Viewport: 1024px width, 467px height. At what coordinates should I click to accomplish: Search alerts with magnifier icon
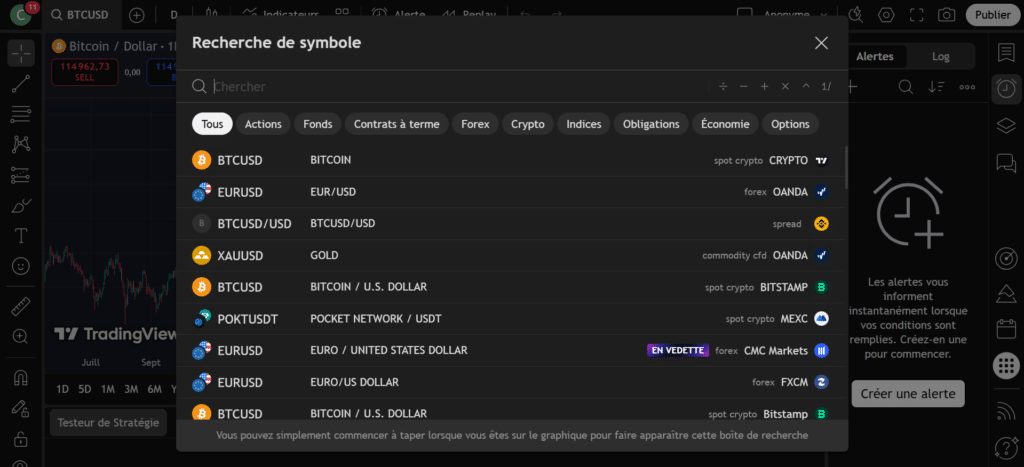(905, 87)
